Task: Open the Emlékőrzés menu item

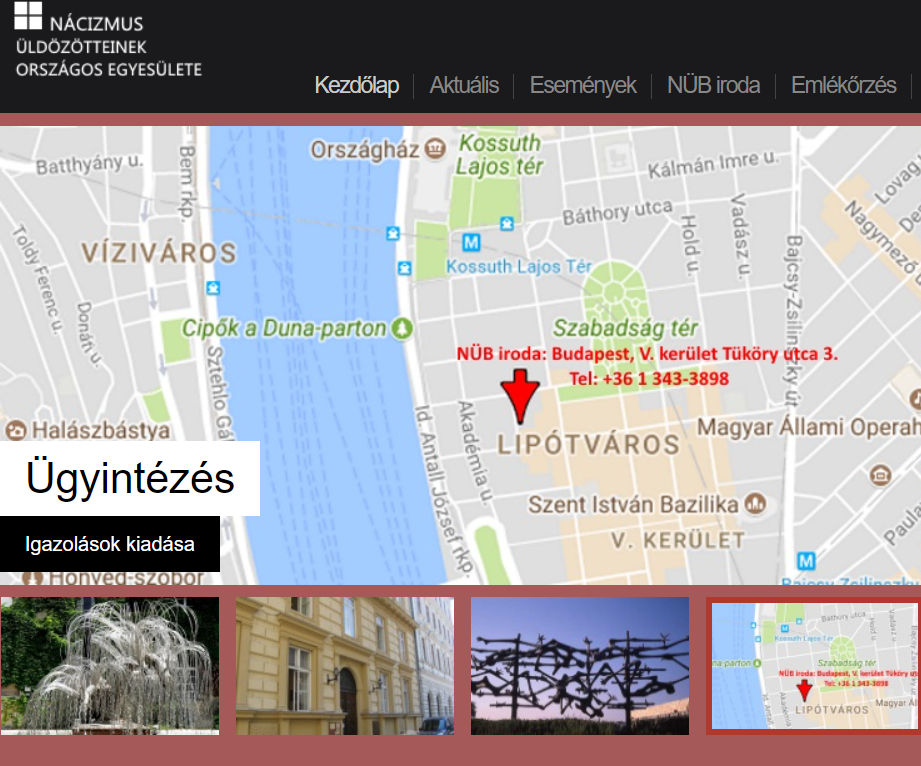Action: coord(843,85)
